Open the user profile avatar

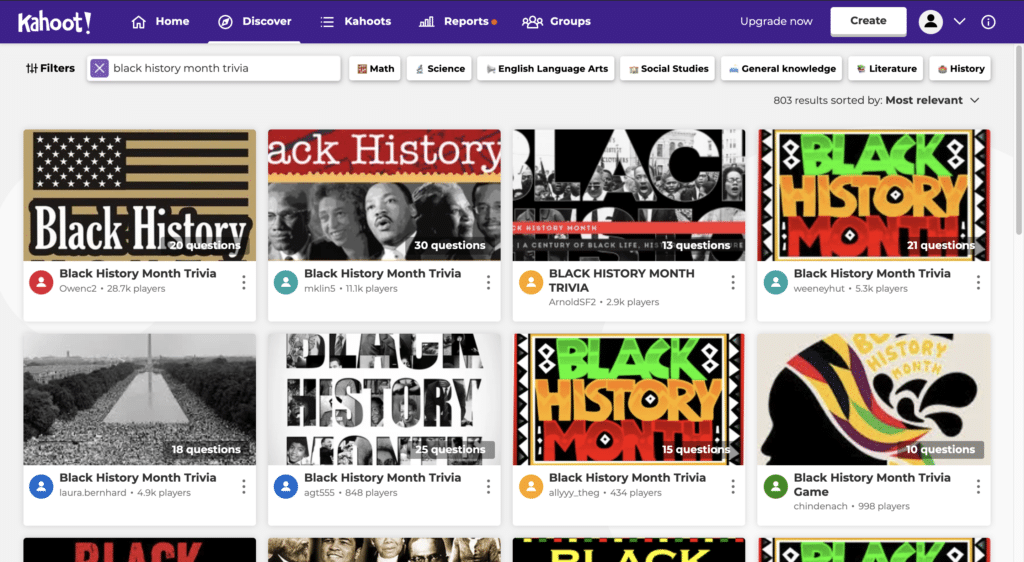coord(931,22)
